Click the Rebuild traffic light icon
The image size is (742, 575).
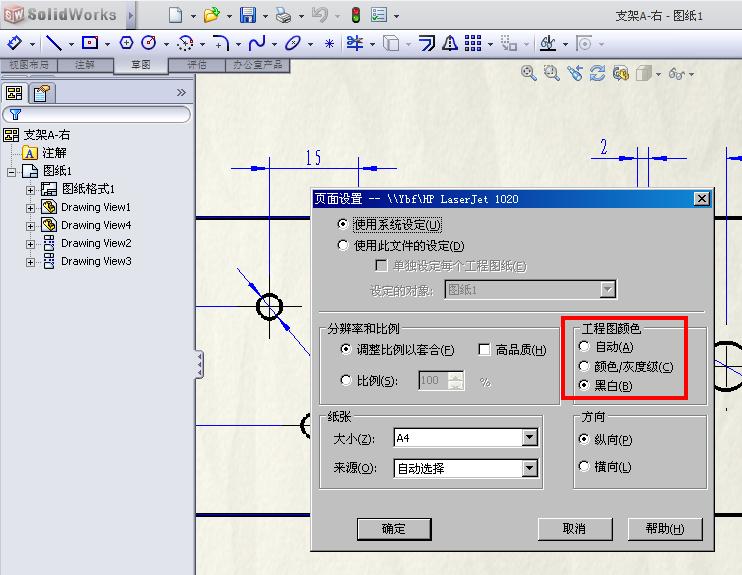pyautogui.click(x=356, y=15)
